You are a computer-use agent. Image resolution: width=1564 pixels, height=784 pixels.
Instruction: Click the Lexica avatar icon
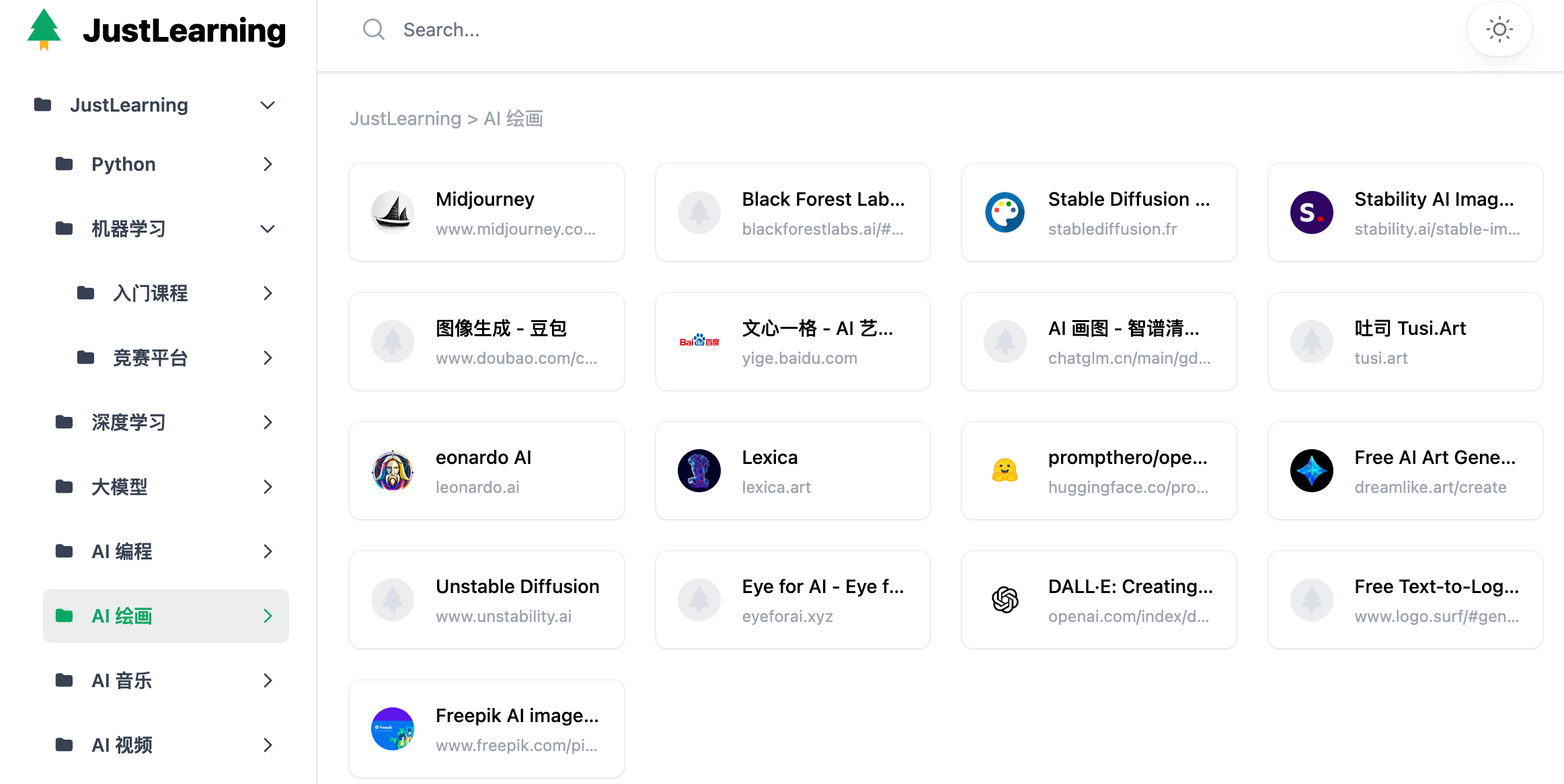pyautogui.click(x=699, y=471)
